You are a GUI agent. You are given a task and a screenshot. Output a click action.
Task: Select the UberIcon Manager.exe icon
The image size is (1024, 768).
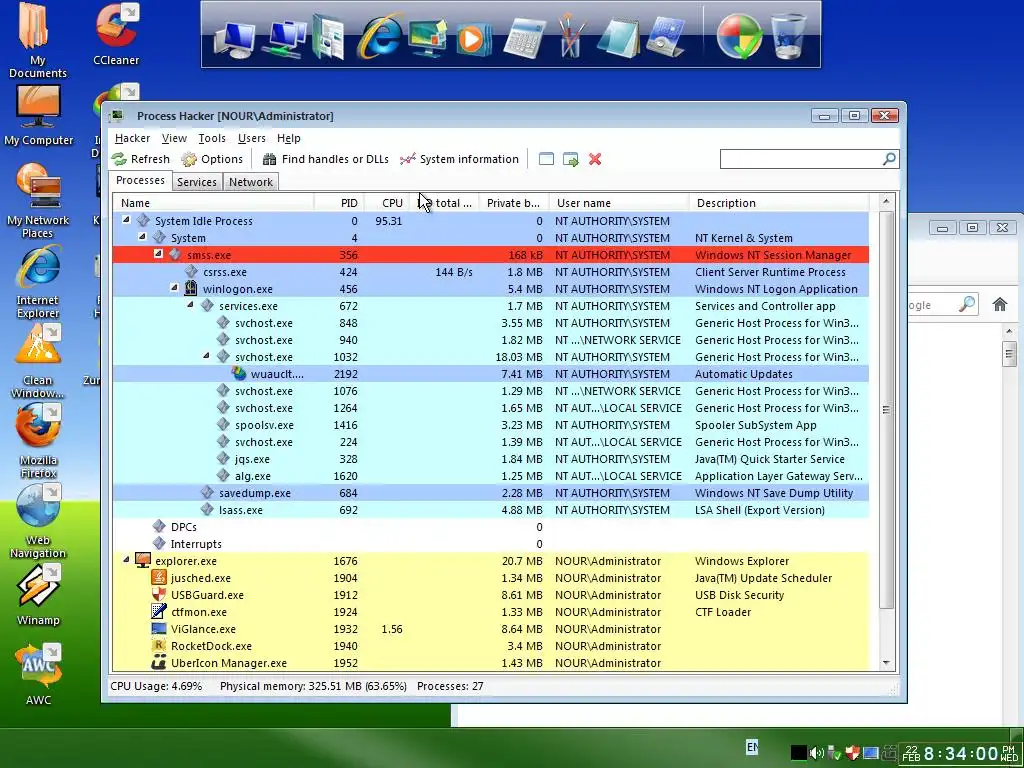(x=159, y=663)
